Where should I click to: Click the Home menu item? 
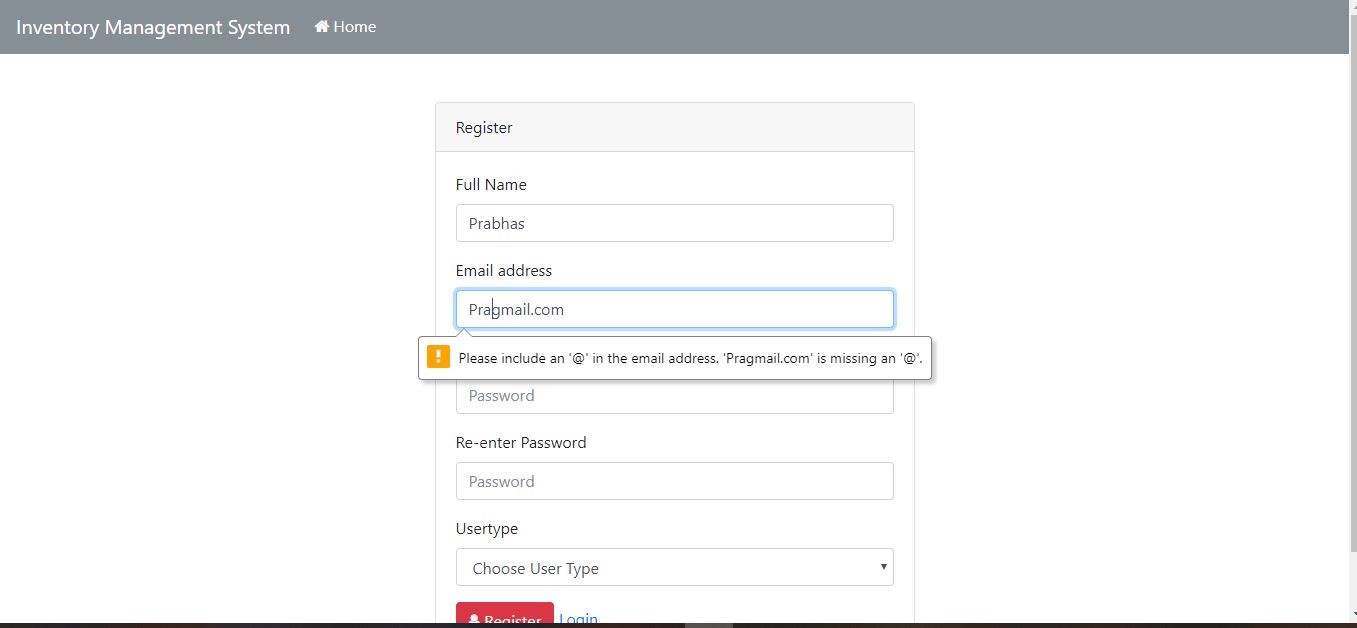click(x=345, y=26)
